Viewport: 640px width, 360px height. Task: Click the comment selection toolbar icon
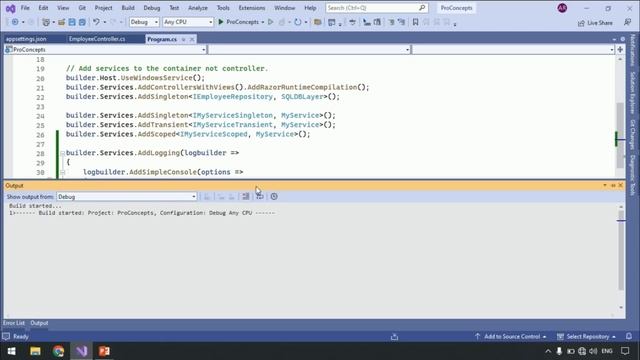(x=391, y=22)
